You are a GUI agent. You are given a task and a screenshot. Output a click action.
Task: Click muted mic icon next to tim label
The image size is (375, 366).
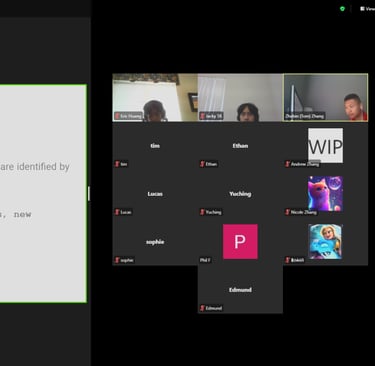pyautogui.click(x=117, y=164)
